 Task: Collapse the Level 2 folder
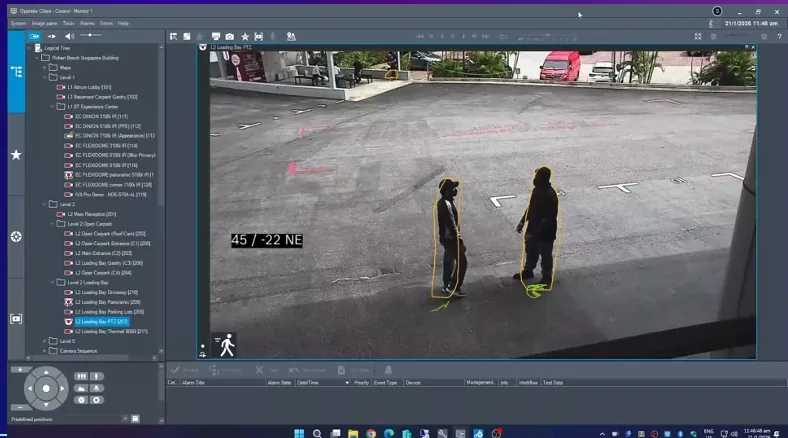44,204
